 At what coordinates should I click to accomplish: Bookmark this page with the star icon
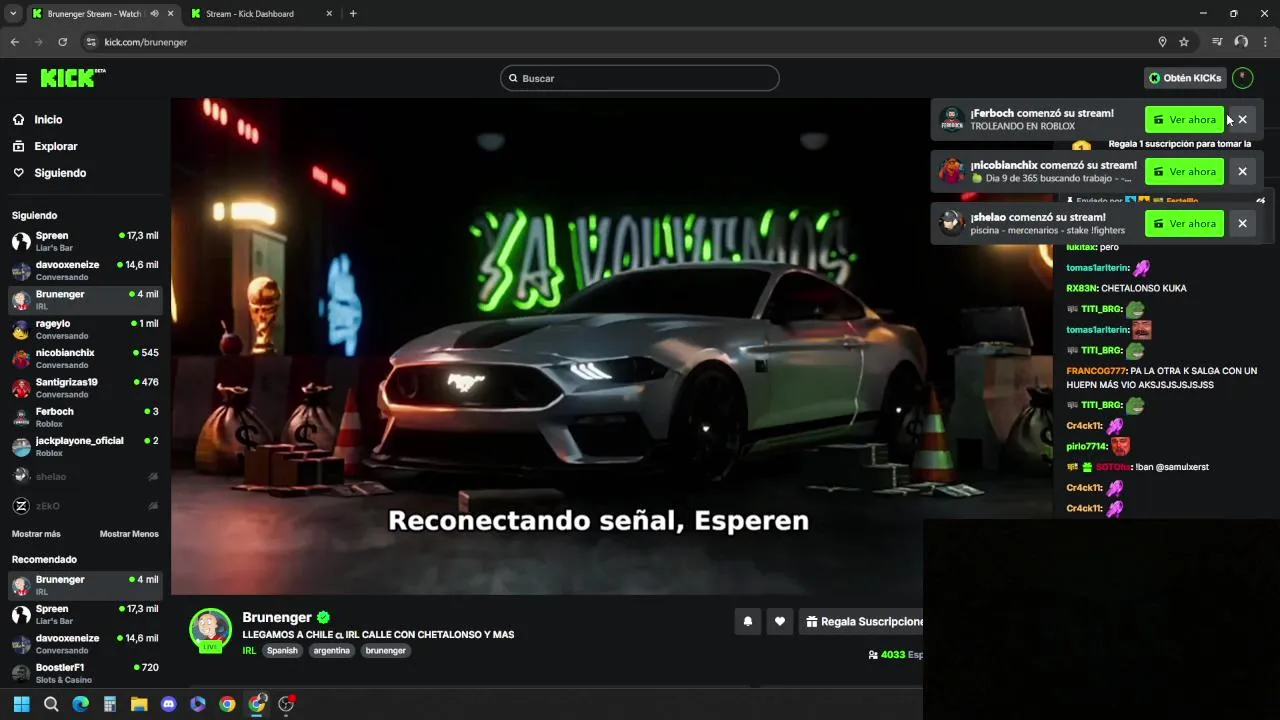1184,42
